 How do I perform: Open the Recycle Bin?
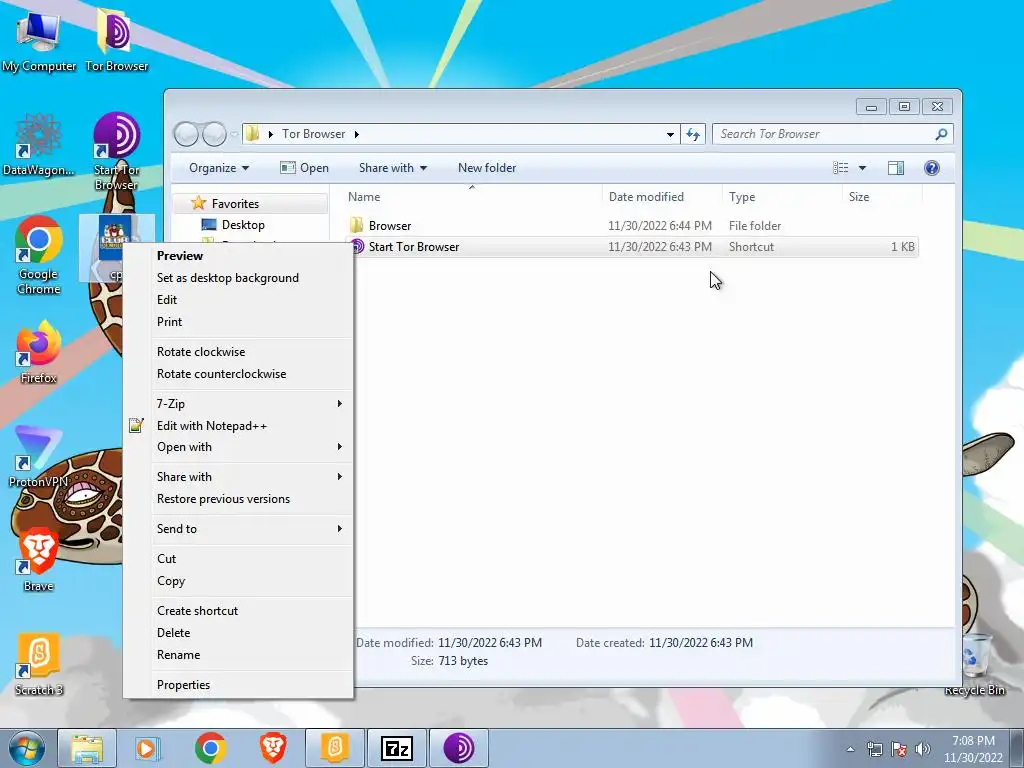[x=976, y=665]
